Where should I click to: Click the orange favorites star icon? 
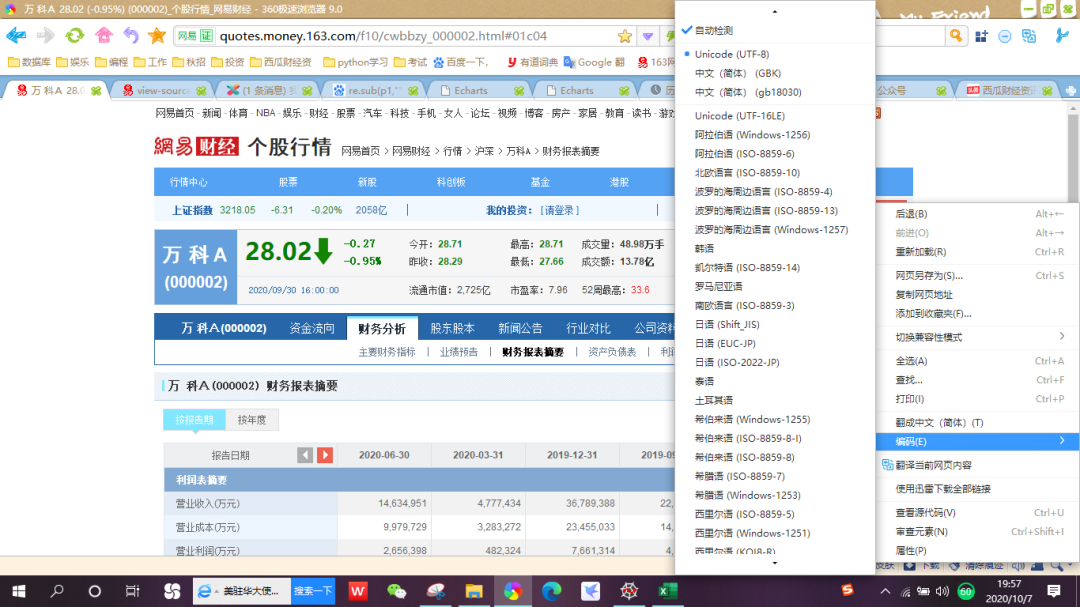pos(157,35)
